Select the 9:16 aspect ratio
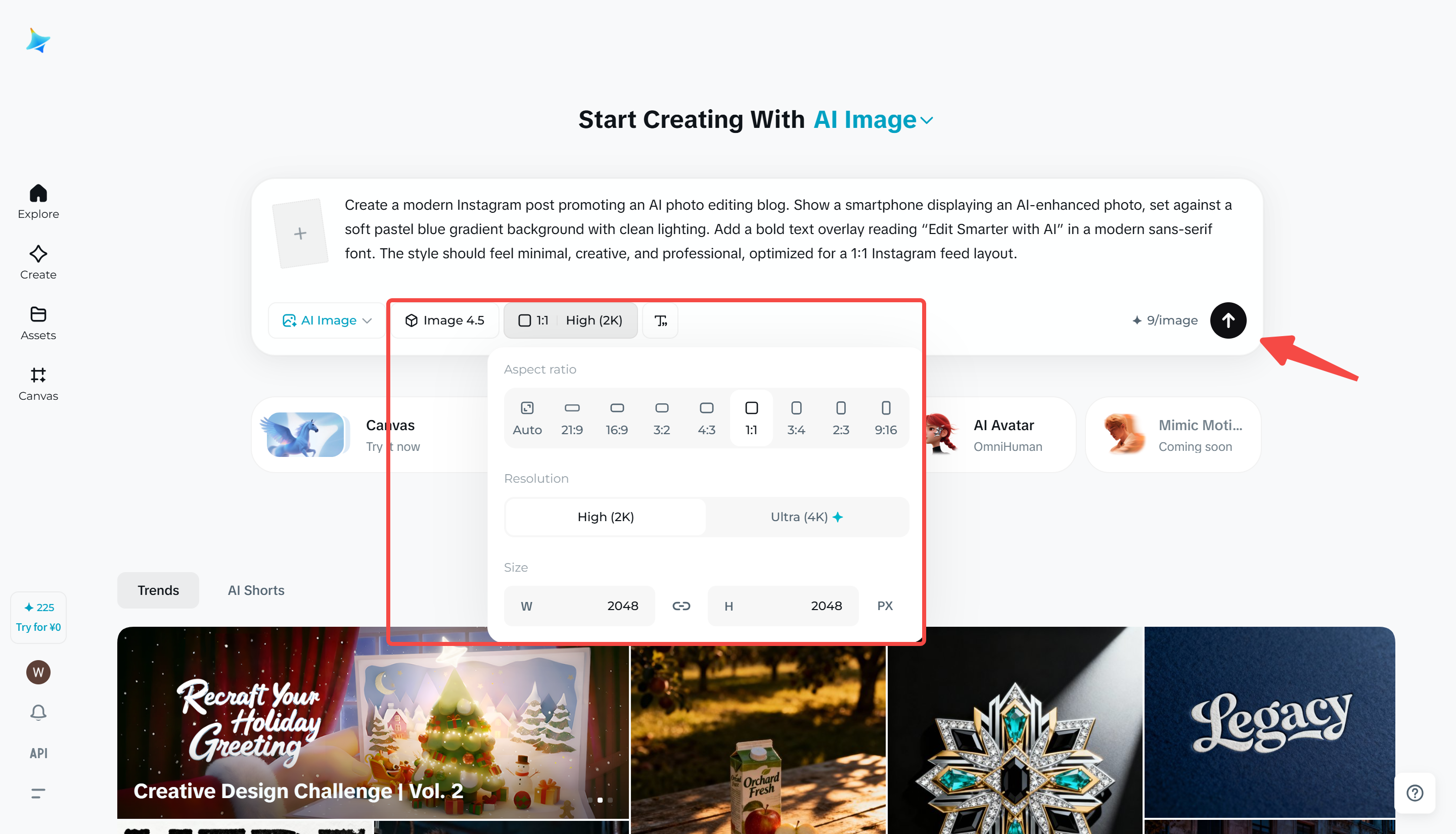 pyautogui.click(x=886, y=419)
